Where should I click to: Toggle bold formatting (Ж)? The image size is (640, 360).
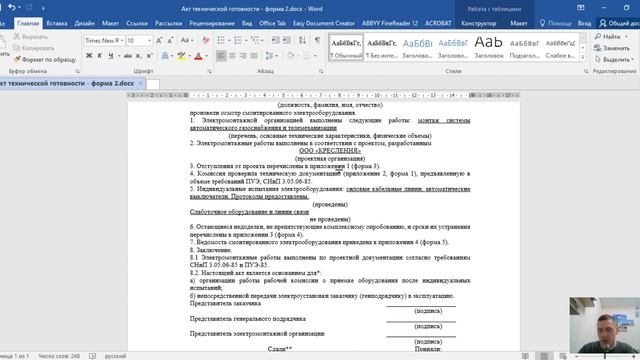[89, 56]
